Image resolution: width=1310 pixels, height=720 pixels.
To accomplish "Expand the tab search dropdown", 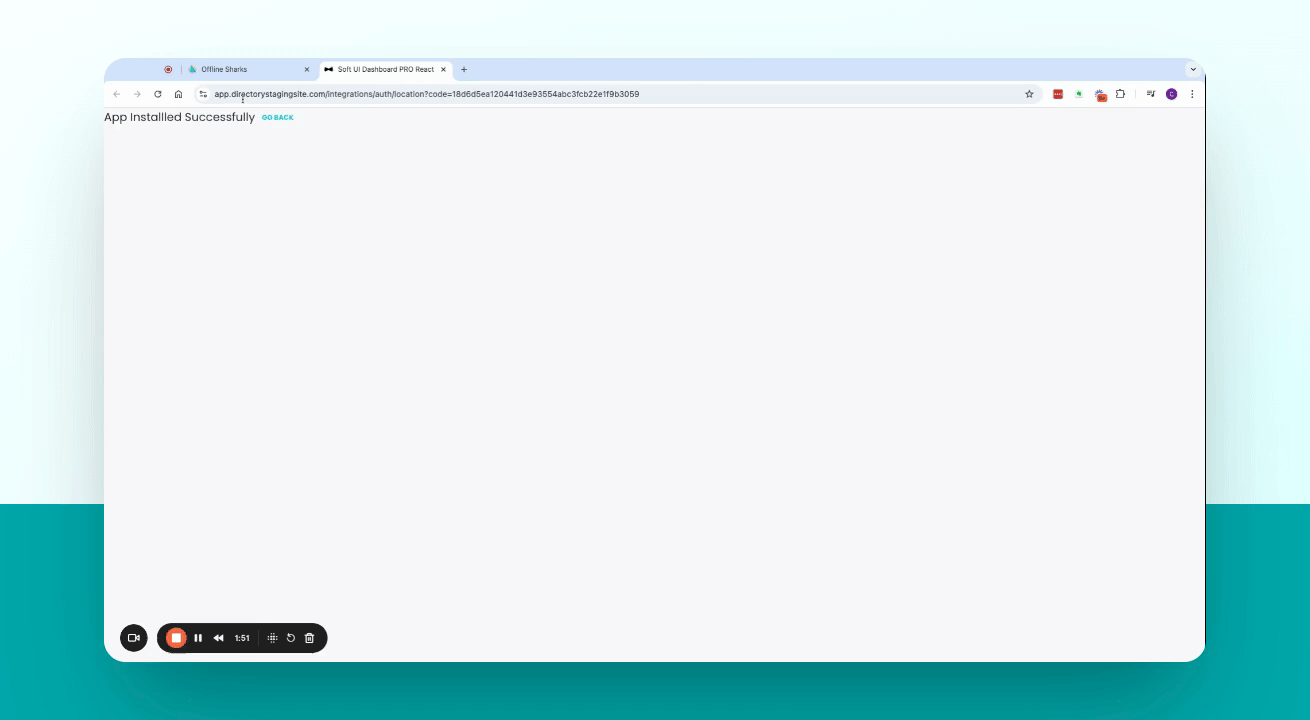I will (x=1193, y=70).
